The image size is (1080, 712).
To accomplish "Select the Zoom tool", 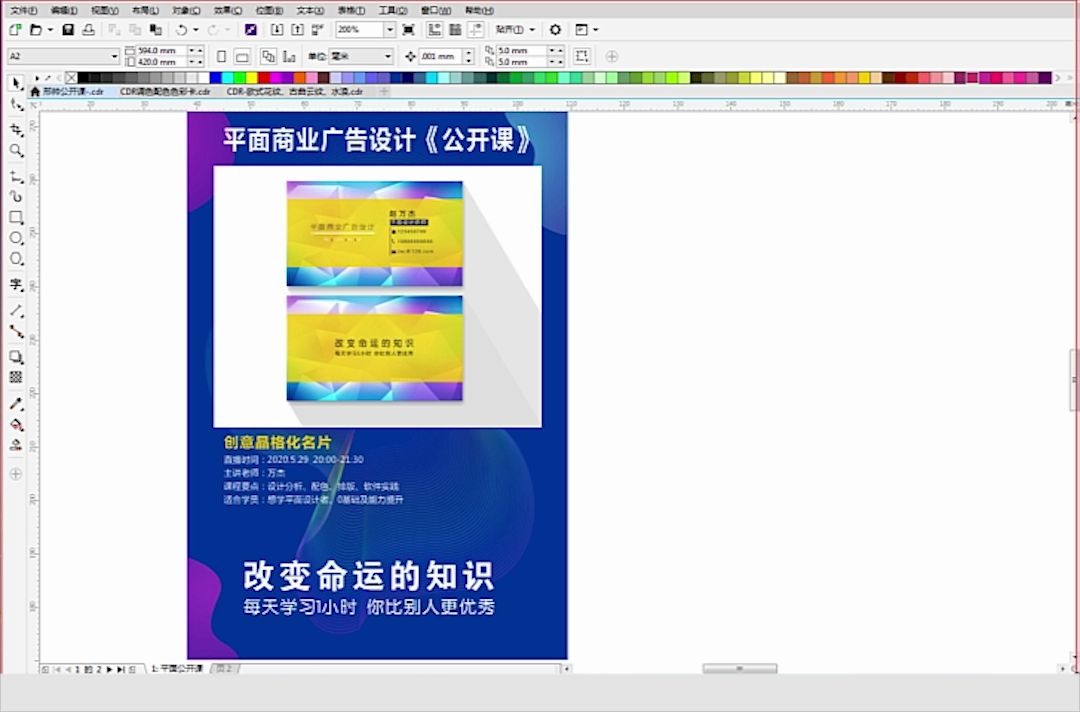I will pyautogui.click(x=15, y=147).
